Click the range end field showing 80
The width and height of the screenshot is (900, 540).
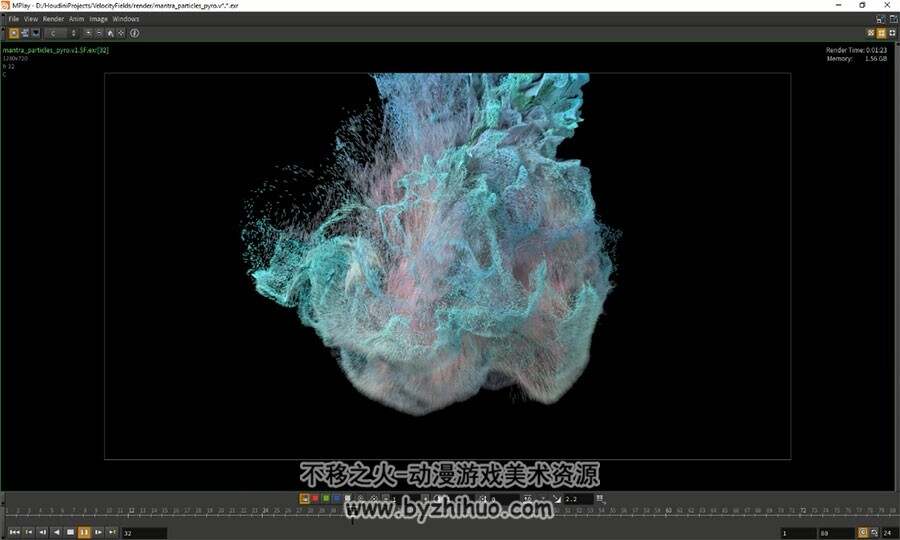click(x=836, y=533)
